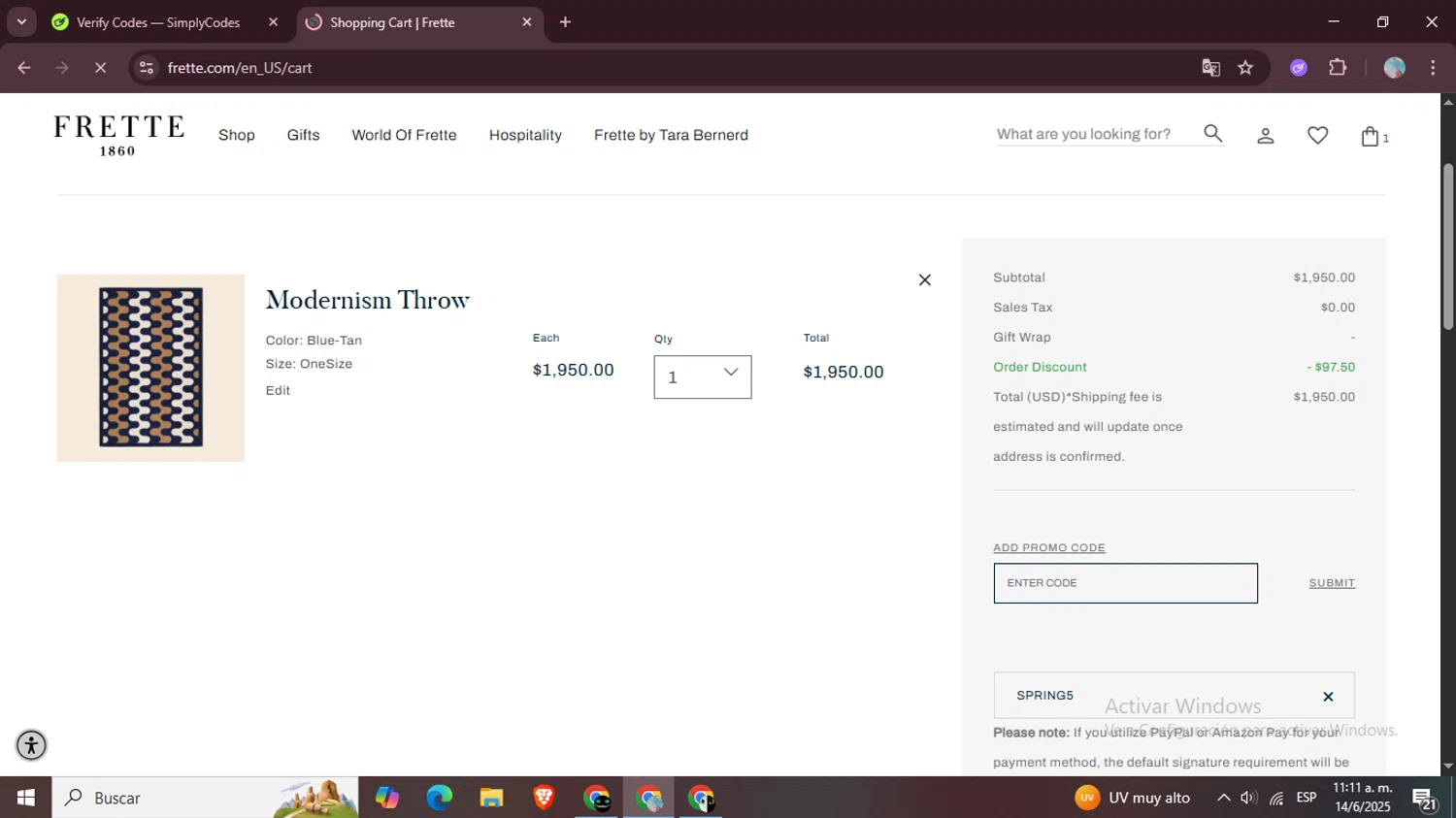
Task: Remove the SPRING5 promo code
Action: (x=1328, y=697)
